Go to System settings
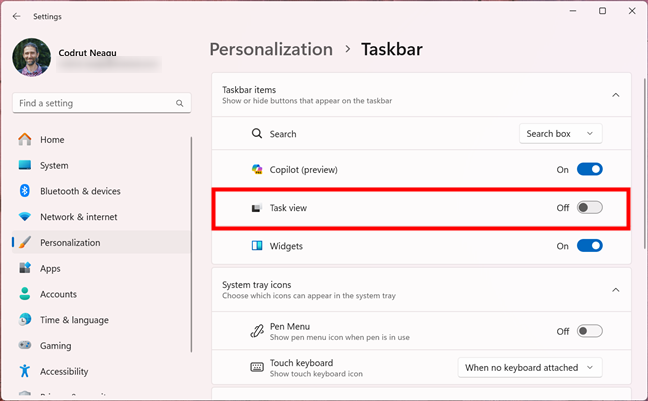The width and height of the screenshot is (648, 401). pyautogui.click(x=101, y=165)
